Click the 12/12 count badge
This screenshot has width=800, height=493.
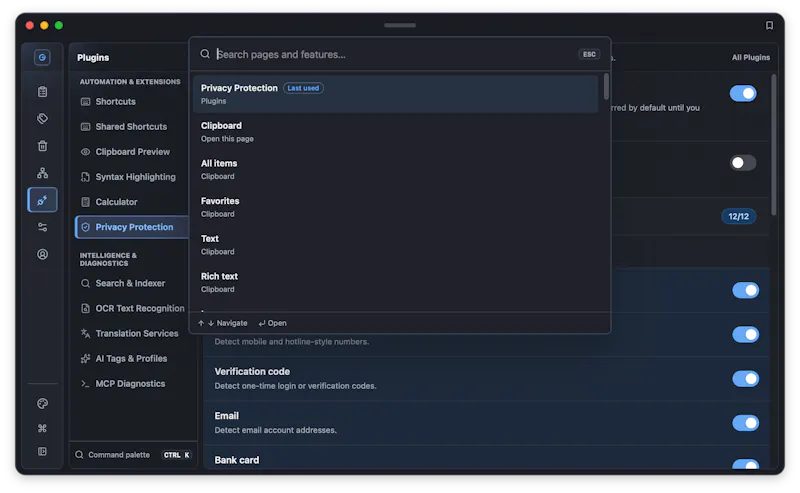coord(738,216)
